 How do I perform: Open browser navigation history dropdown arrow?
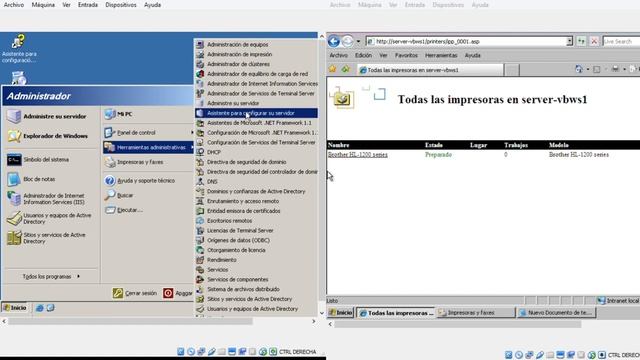tap(358, 41)
